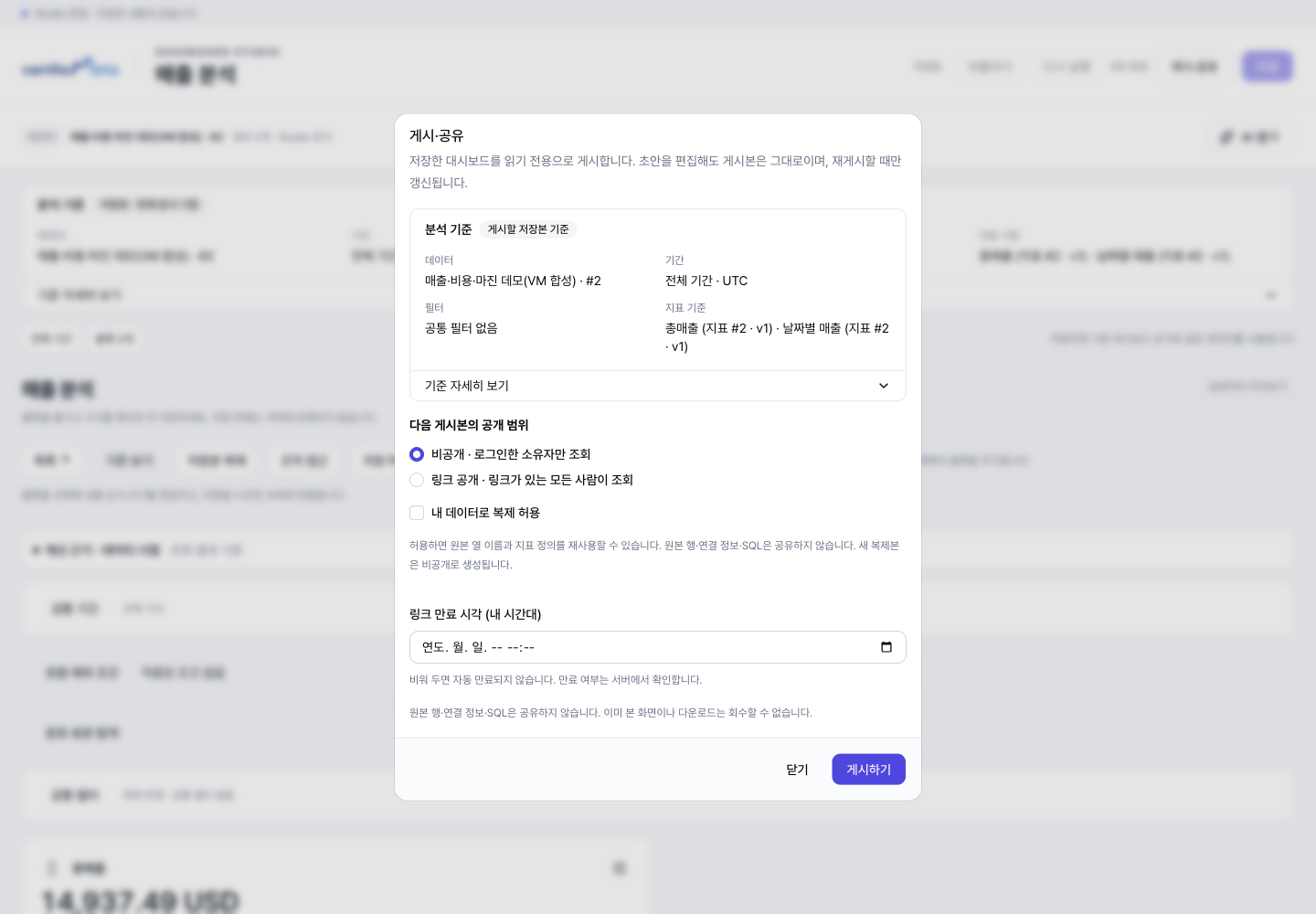Enable the 내 데이터로 복제 허용 checkbox
This screenshot has width=1316, height=914.
[417, 513]
